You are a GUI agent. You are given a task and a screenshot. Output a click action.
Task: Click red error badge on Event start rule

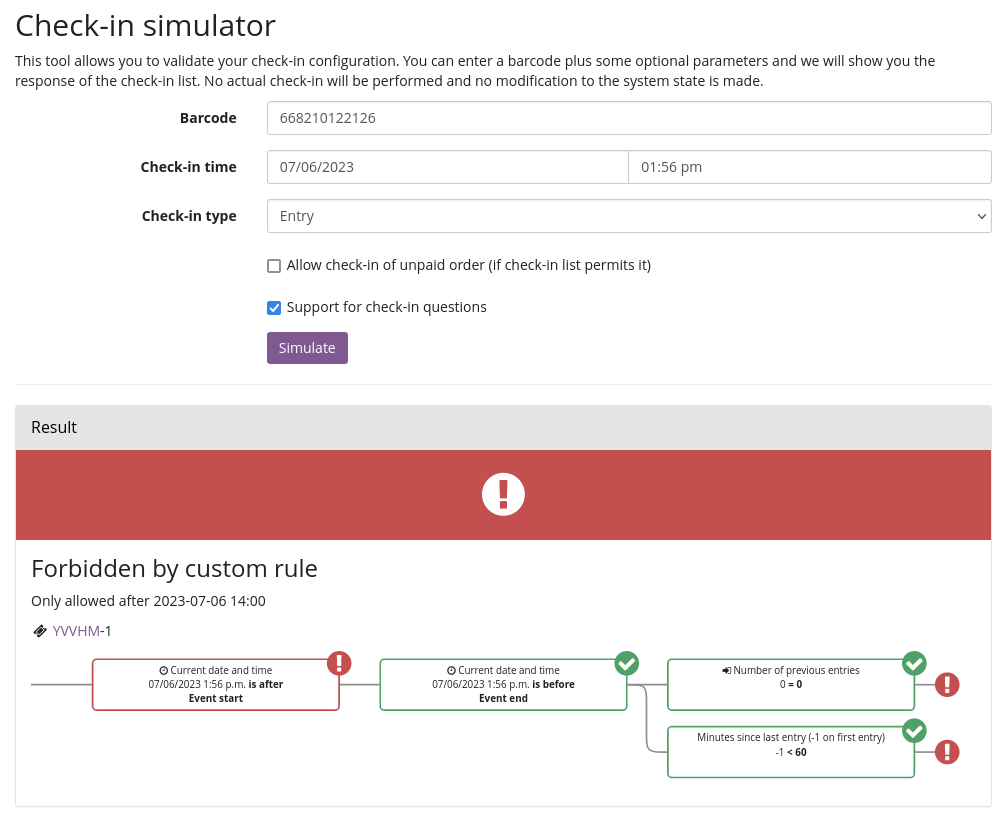pyautogui.click(x=339, y=663)
